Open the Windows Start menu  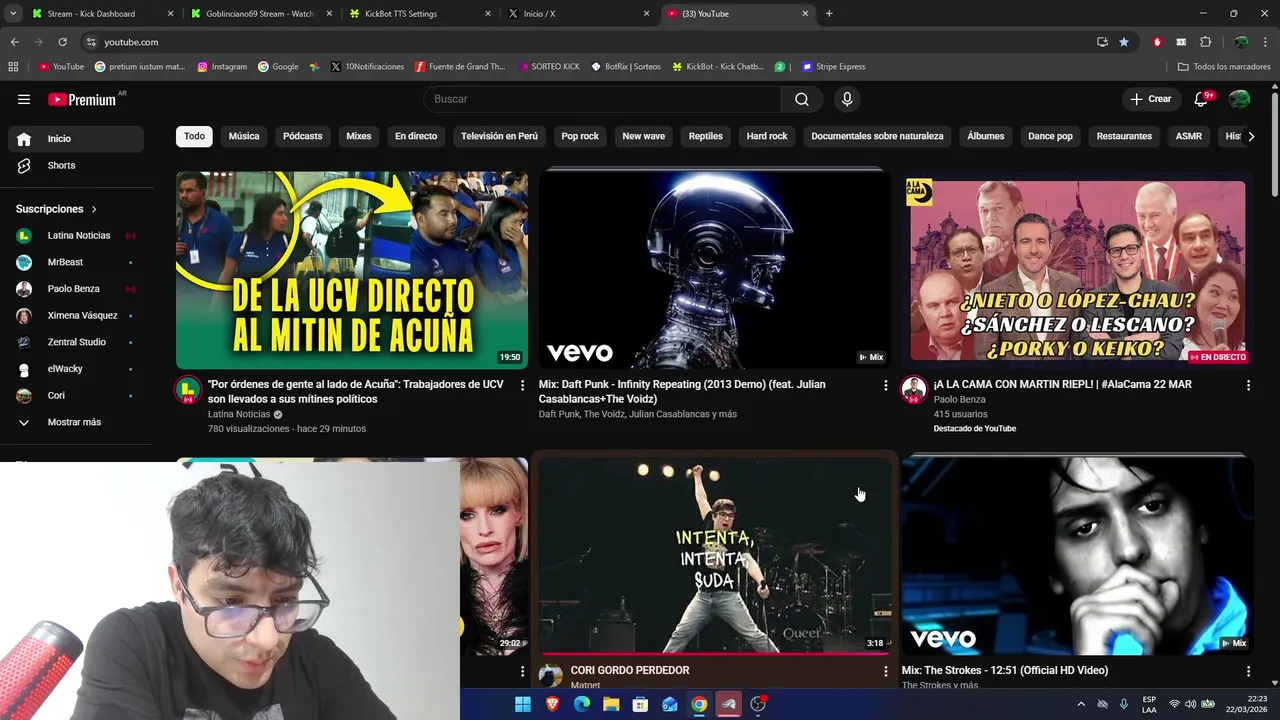coord(523,704)
